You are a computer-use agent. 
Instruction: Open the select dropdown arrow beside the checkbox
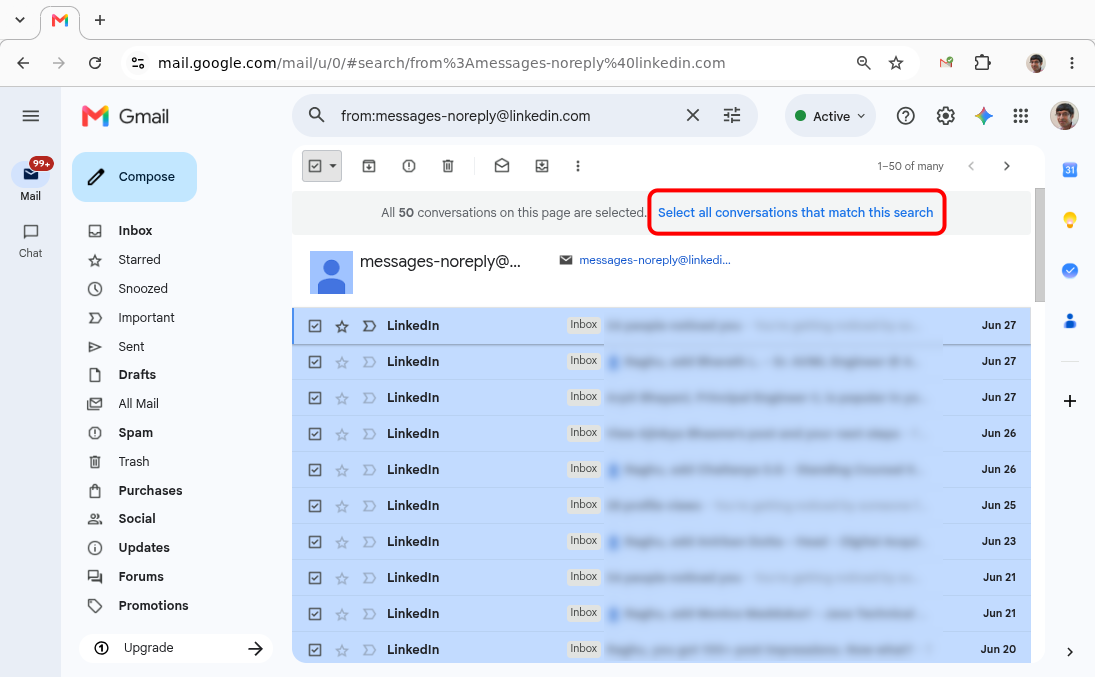[x=333, y=166]
